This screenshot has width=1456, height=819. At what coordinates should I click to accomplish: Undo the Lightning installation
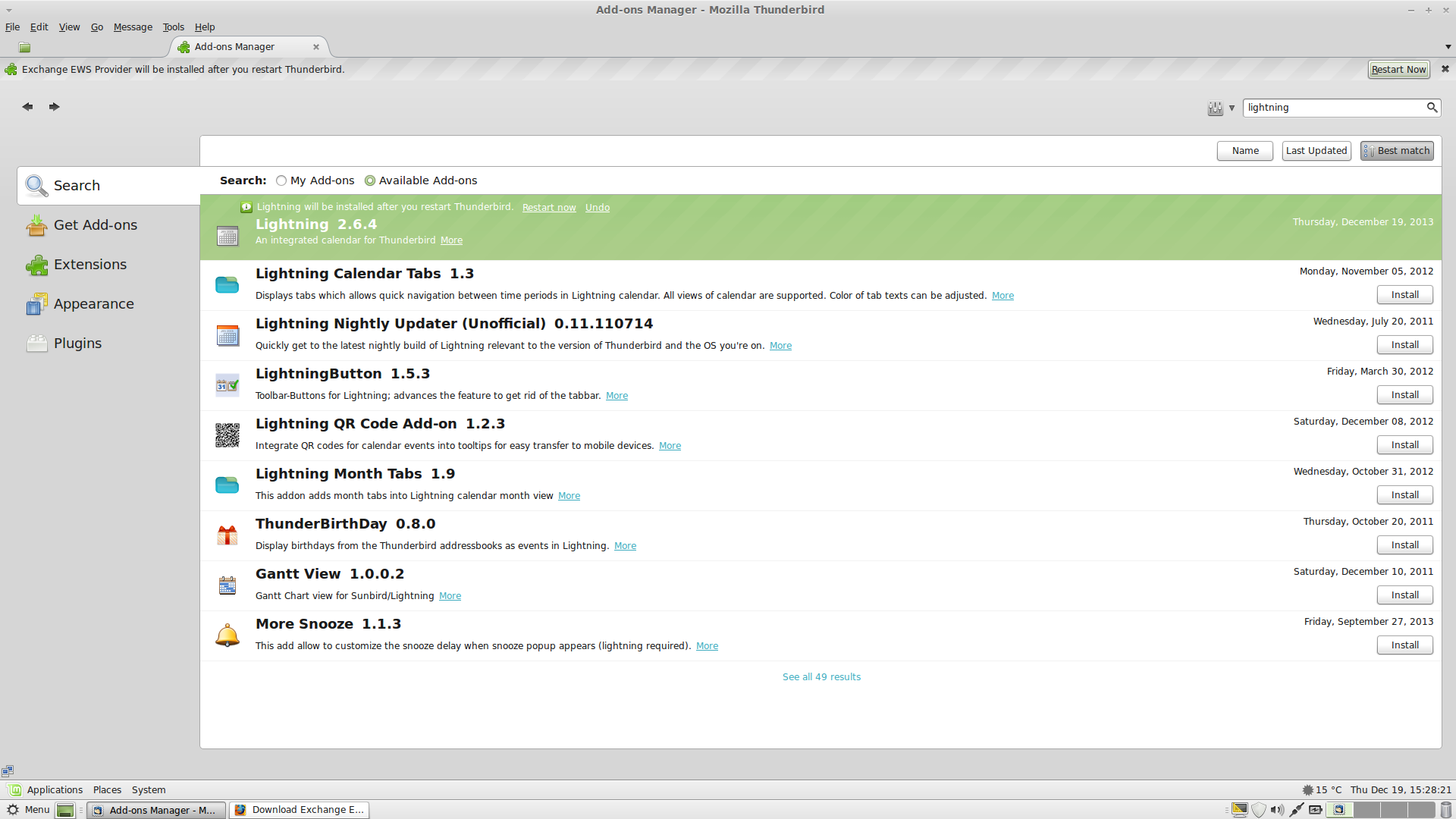598,208
